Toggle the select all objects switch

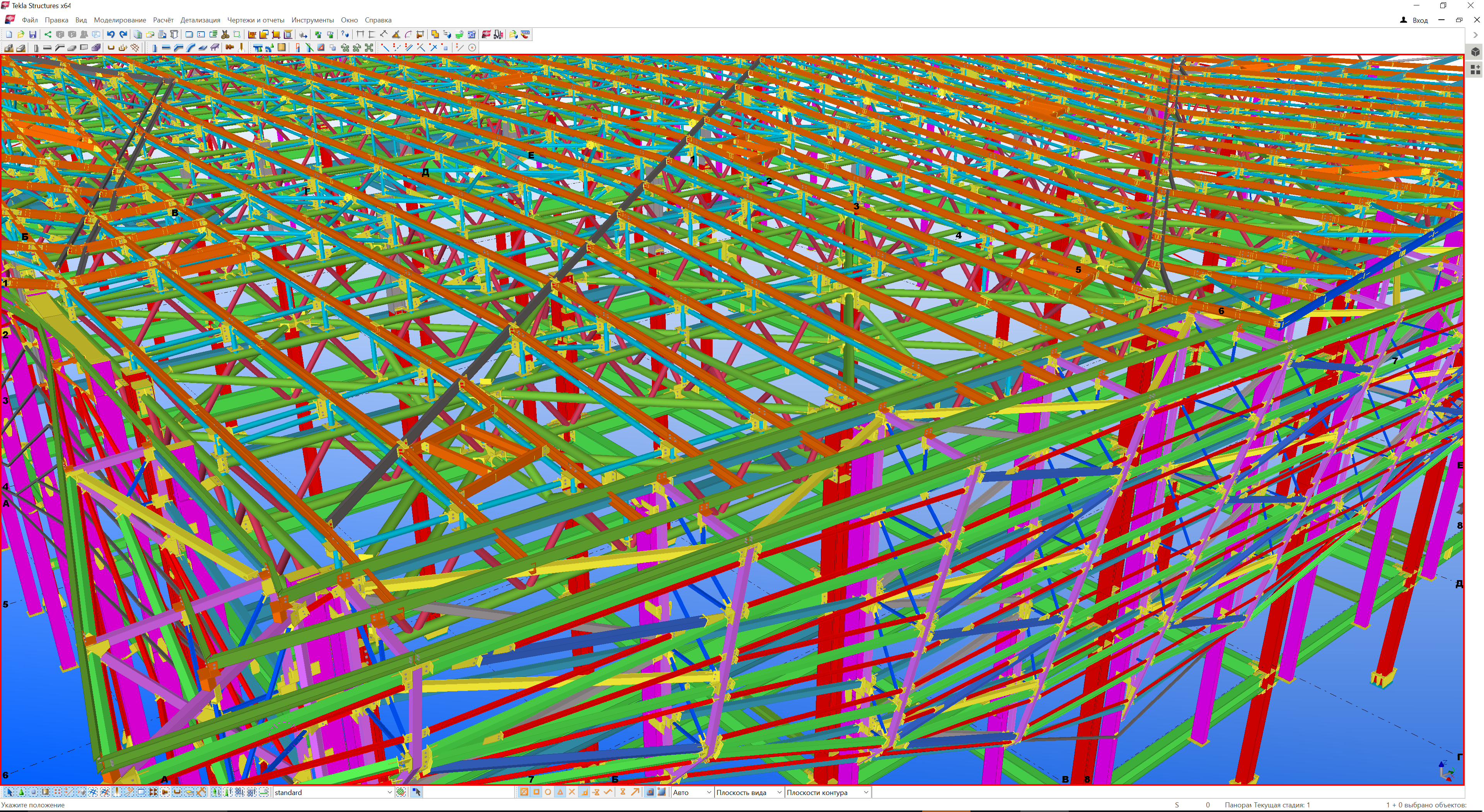[x=9, y=792]
